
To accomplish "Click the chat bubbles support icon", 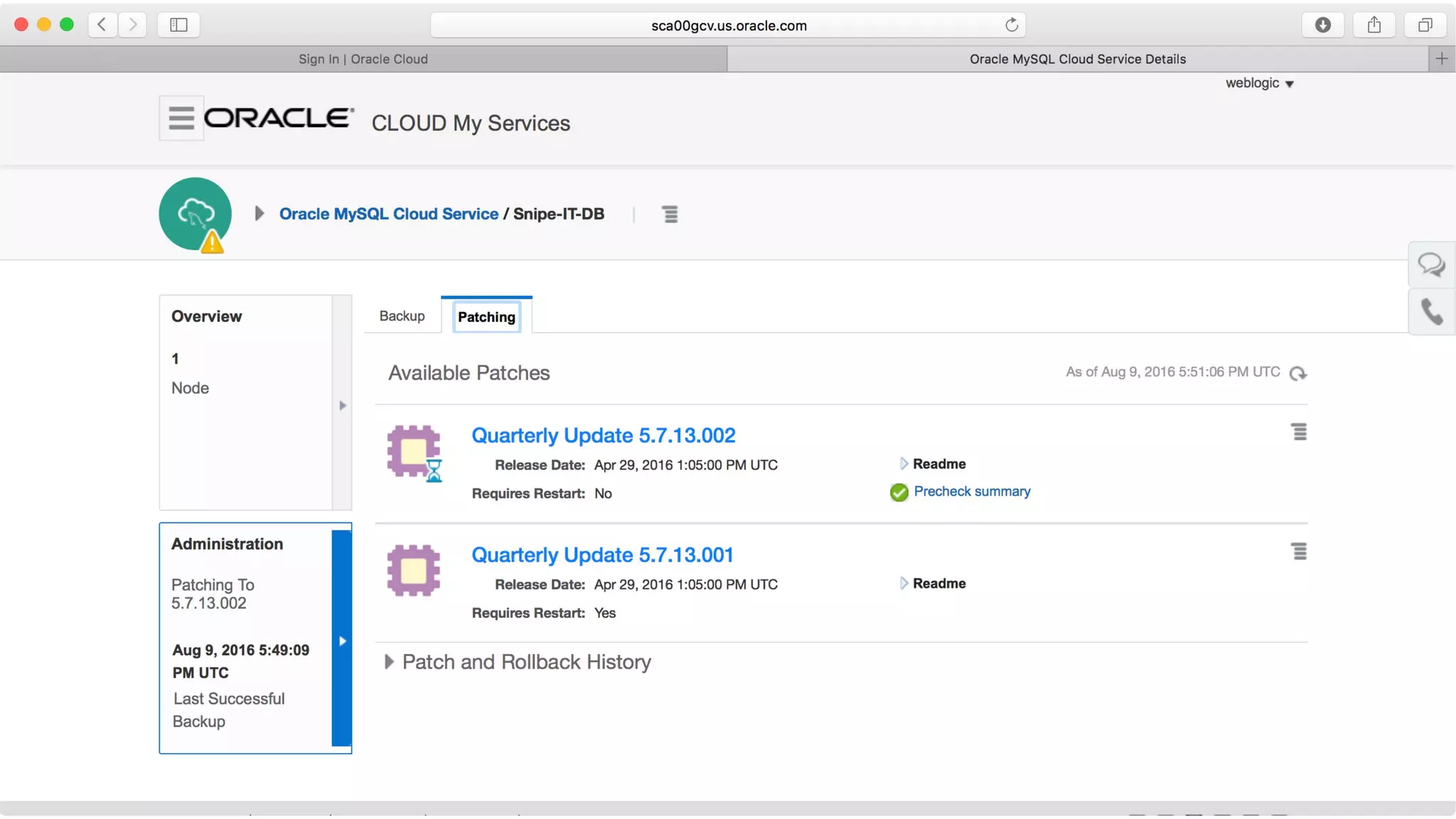I will click(x=1431, y=265).
